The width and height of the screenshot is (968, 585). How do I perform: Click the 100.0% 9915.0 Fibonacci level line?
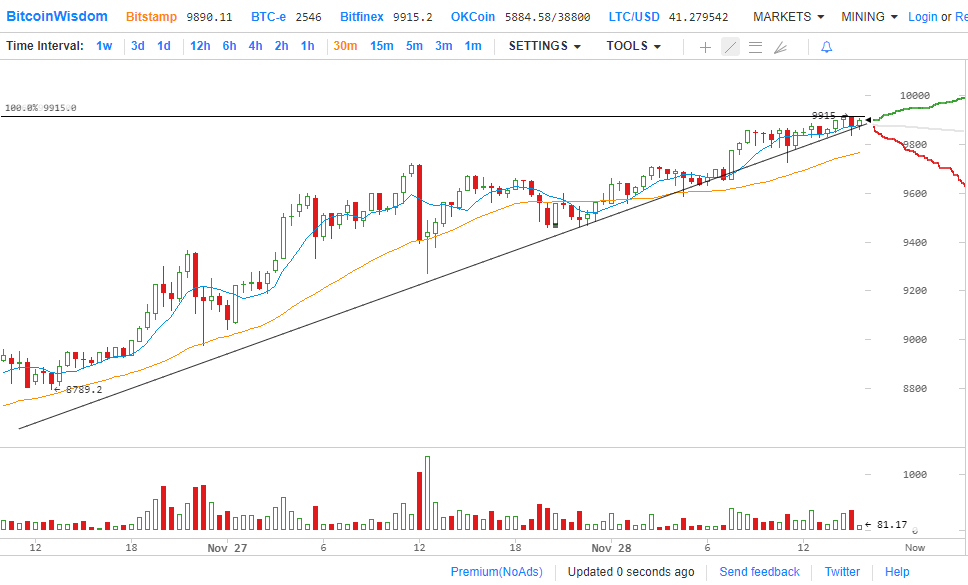coord(400,117)
